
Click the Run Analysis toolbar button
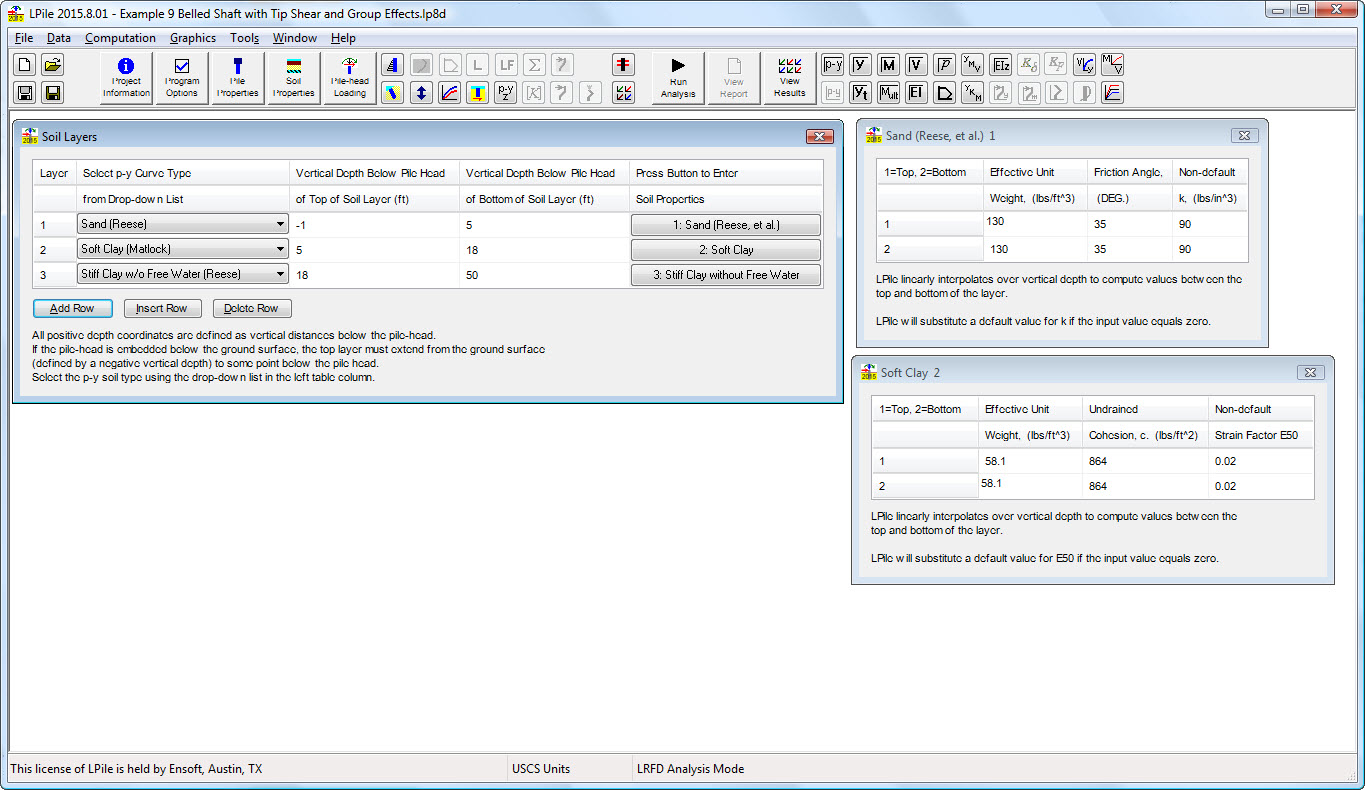(x=677, y=78)
